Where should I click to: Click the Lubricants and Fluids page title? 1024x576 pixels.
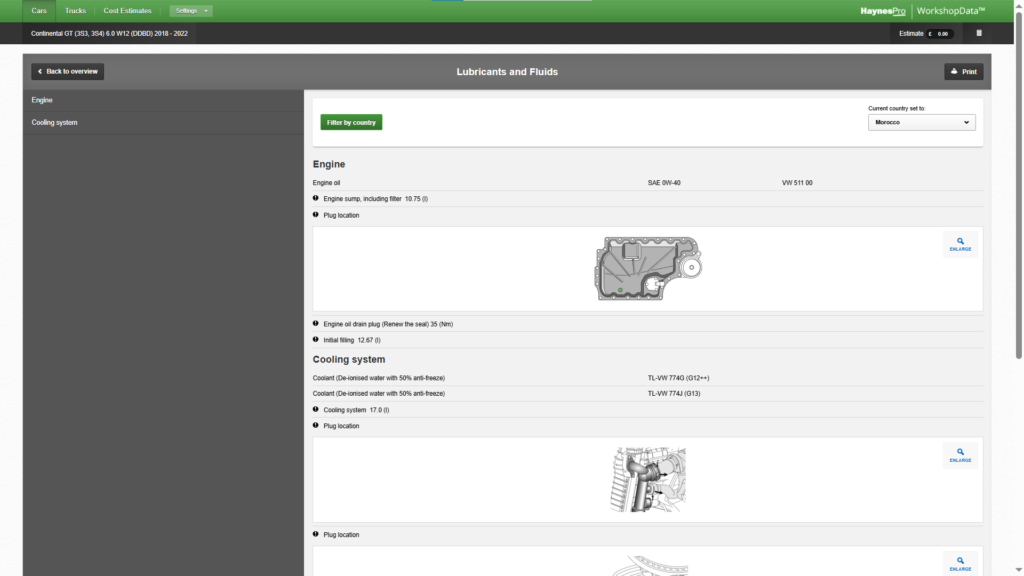click(x=507, y=72)
